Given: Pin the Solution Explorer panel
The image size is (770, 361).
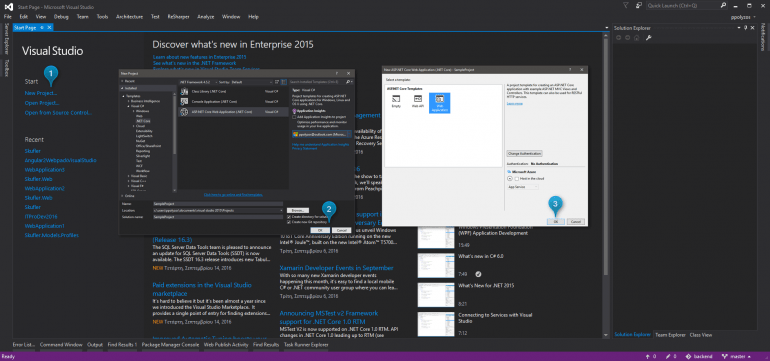Looking at the screenshot, I should (745, 28).
